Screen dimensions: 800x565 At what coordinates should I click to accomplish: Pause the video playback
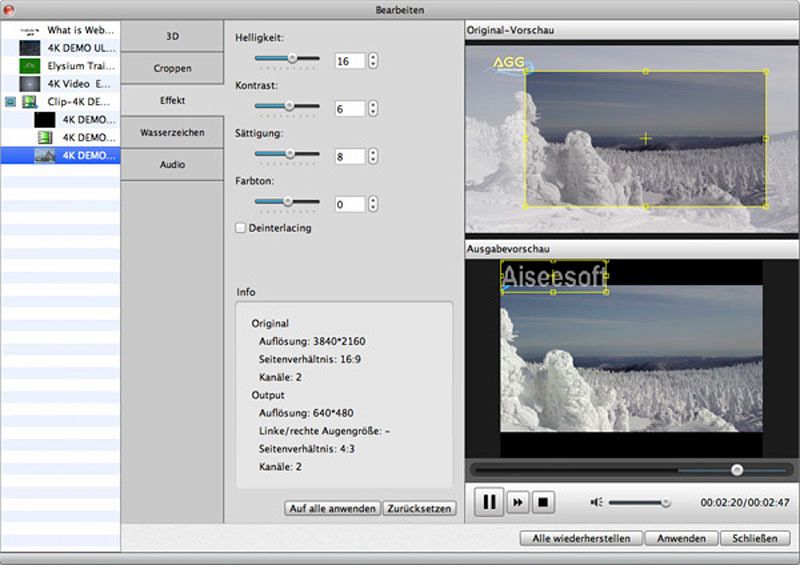(x=488, y=502)
